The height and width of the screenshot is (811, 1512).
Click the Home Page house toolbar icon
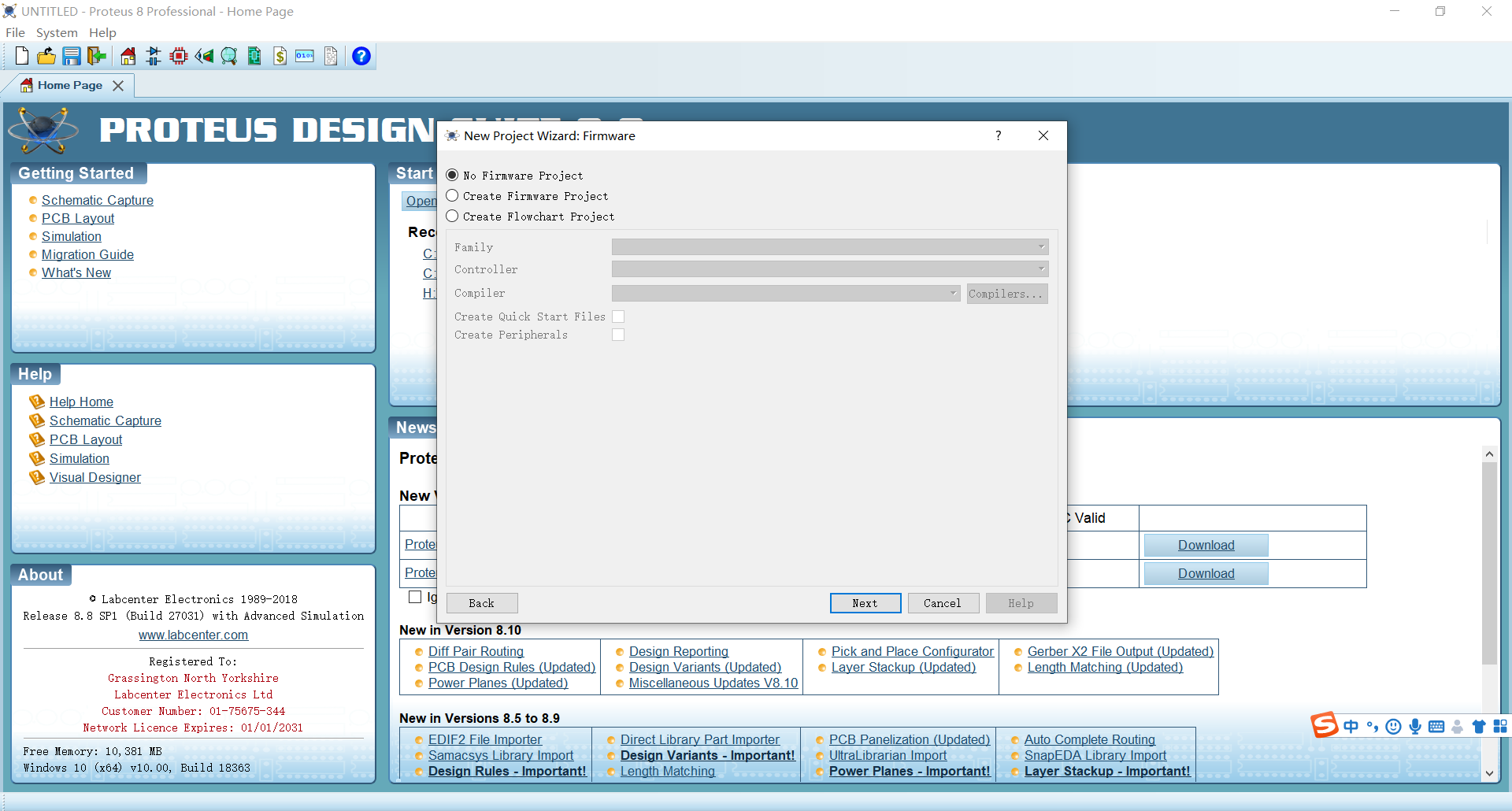[128, 56]
